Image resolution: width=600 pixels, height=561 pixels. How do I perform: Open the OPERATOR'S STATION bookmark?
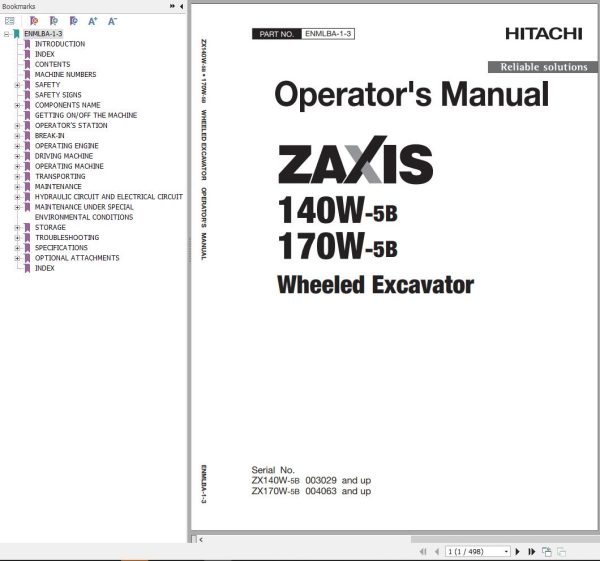[x=71, y=126]
